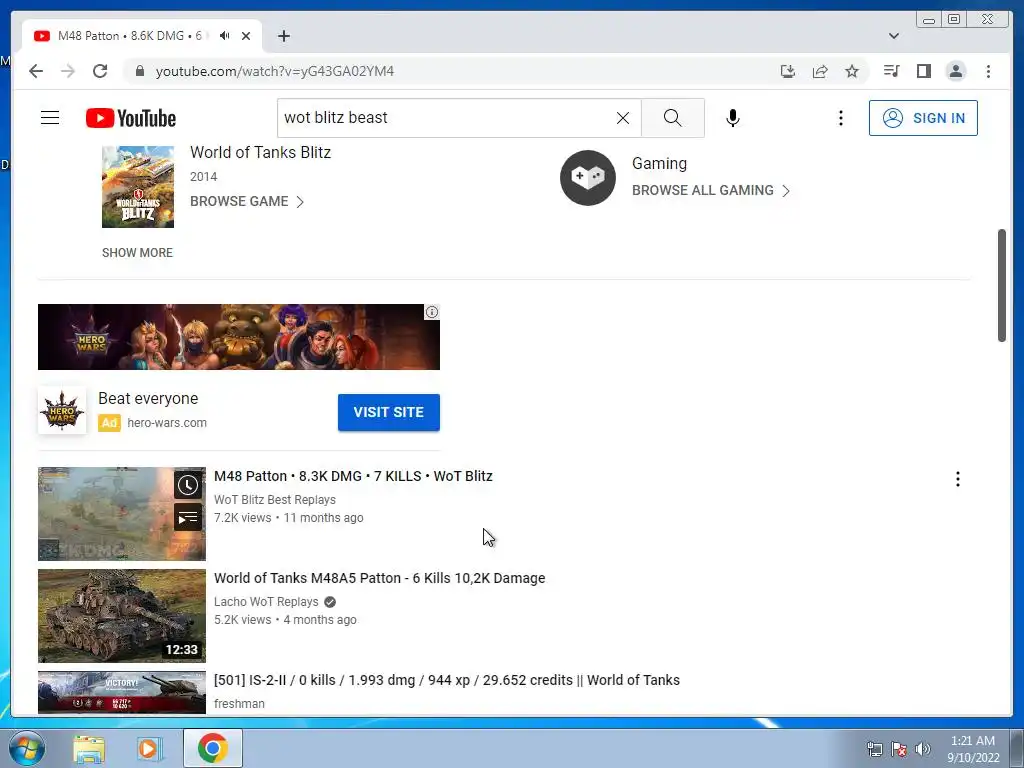The image size is (1024, 768).
Task: Reload the YouTube page
Action: point(100,71)
